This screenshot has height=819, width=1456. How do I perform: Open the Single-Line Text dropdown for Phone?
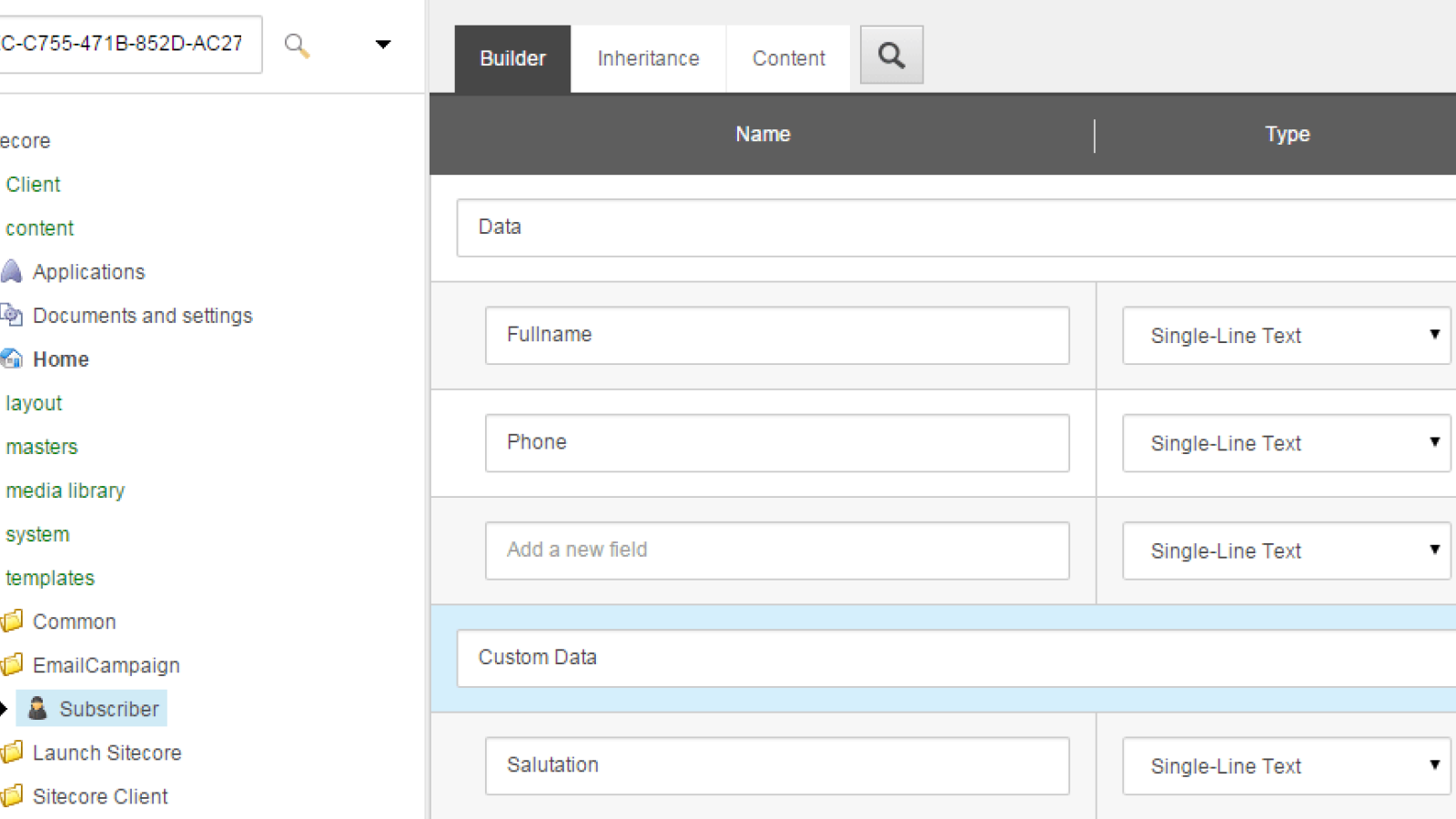pyautogui.click(x=1433, y=443)
